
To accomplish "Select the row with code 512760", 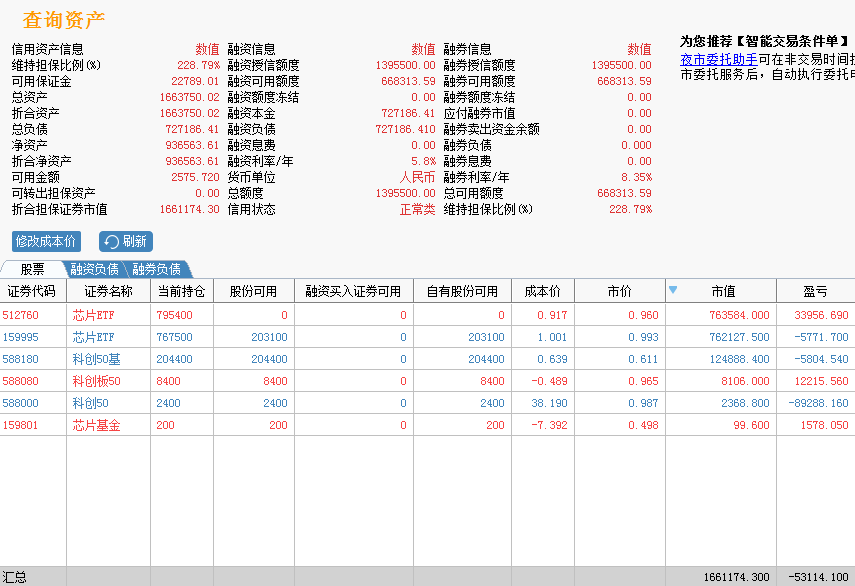I will coord(428,315).
